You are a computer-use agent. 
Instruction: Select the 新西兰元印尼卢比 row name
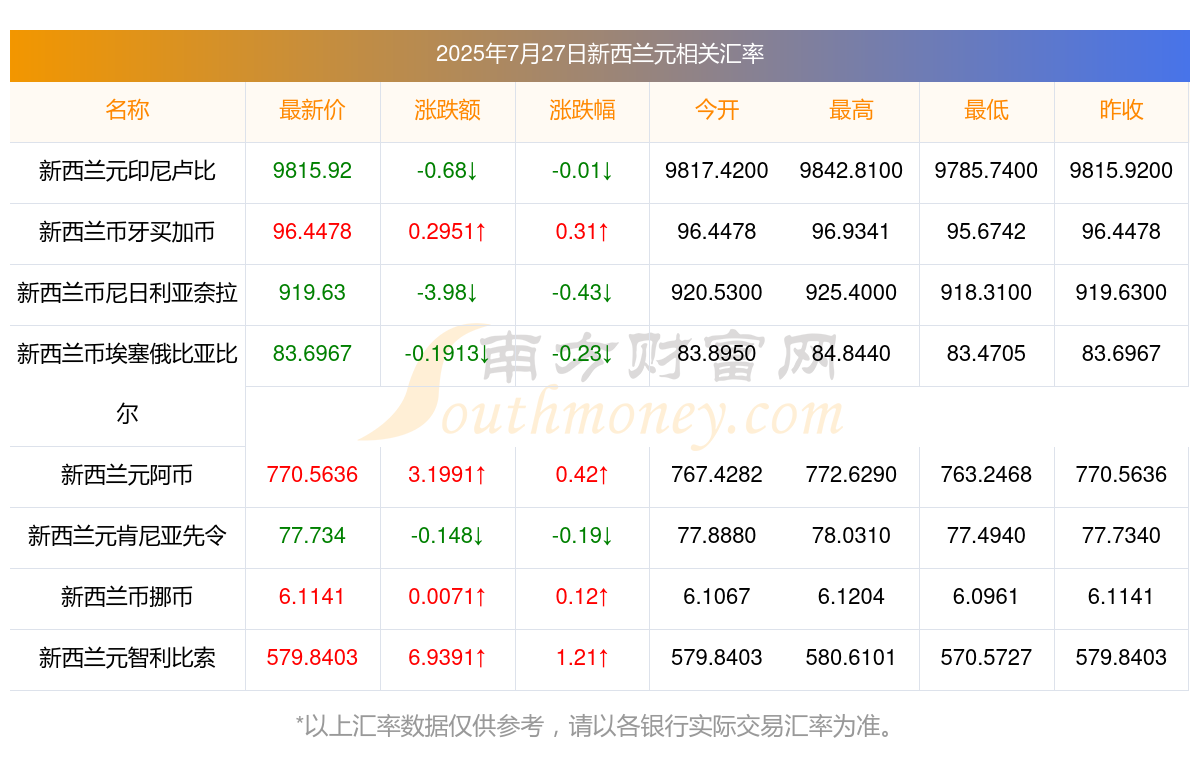click(127, 171)
